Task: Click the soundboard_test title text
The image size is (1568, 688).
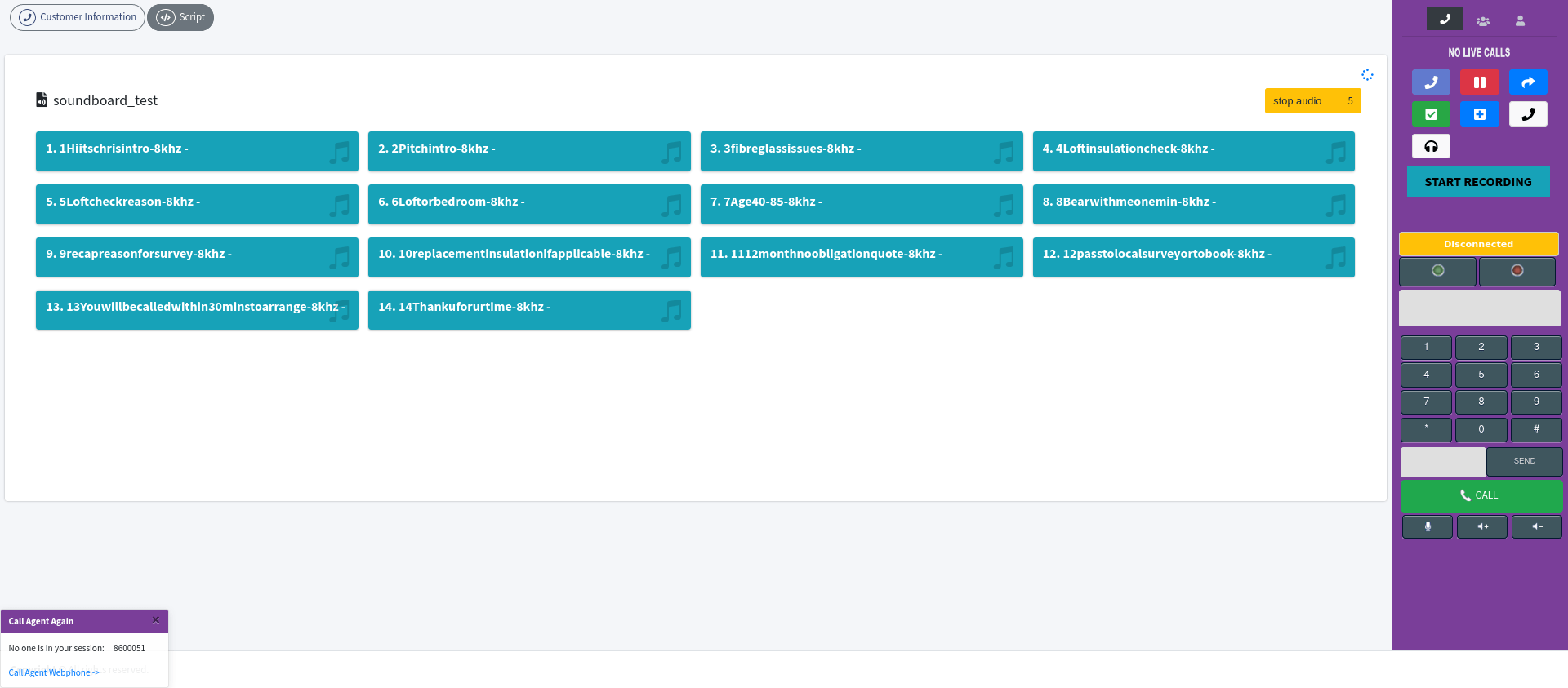Action: click(x=105, y=100)
